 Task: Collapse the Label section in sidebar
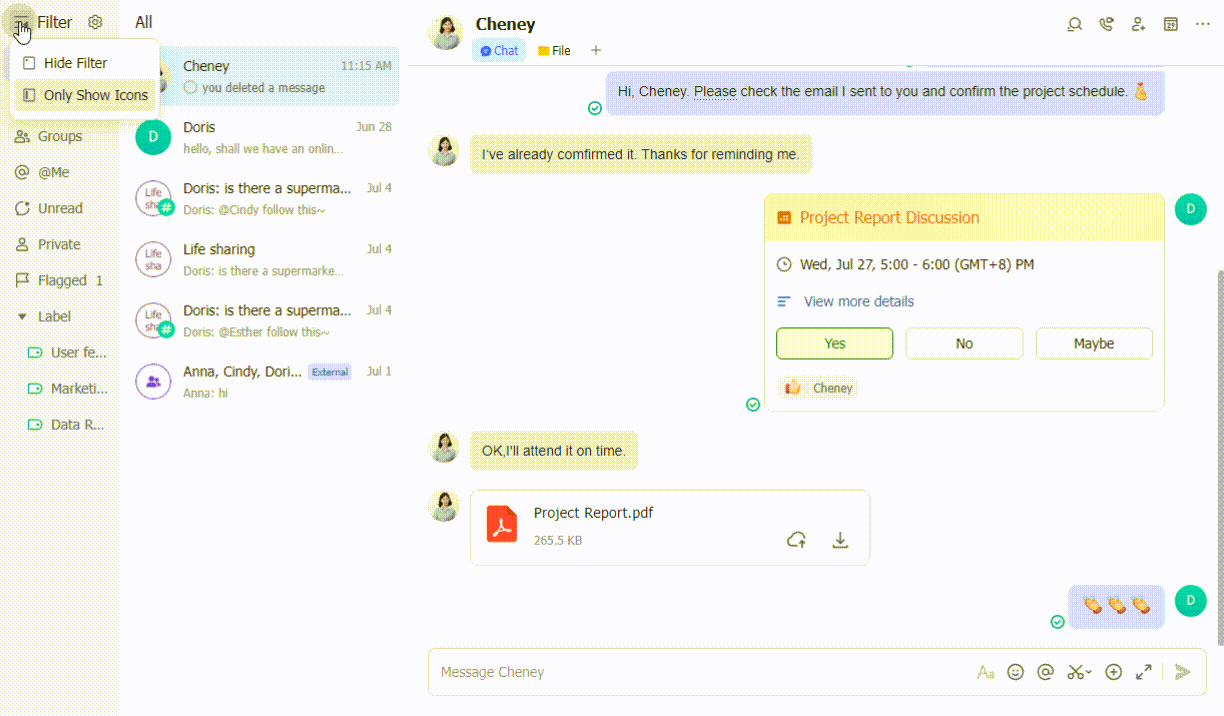(x=22, y=316)
